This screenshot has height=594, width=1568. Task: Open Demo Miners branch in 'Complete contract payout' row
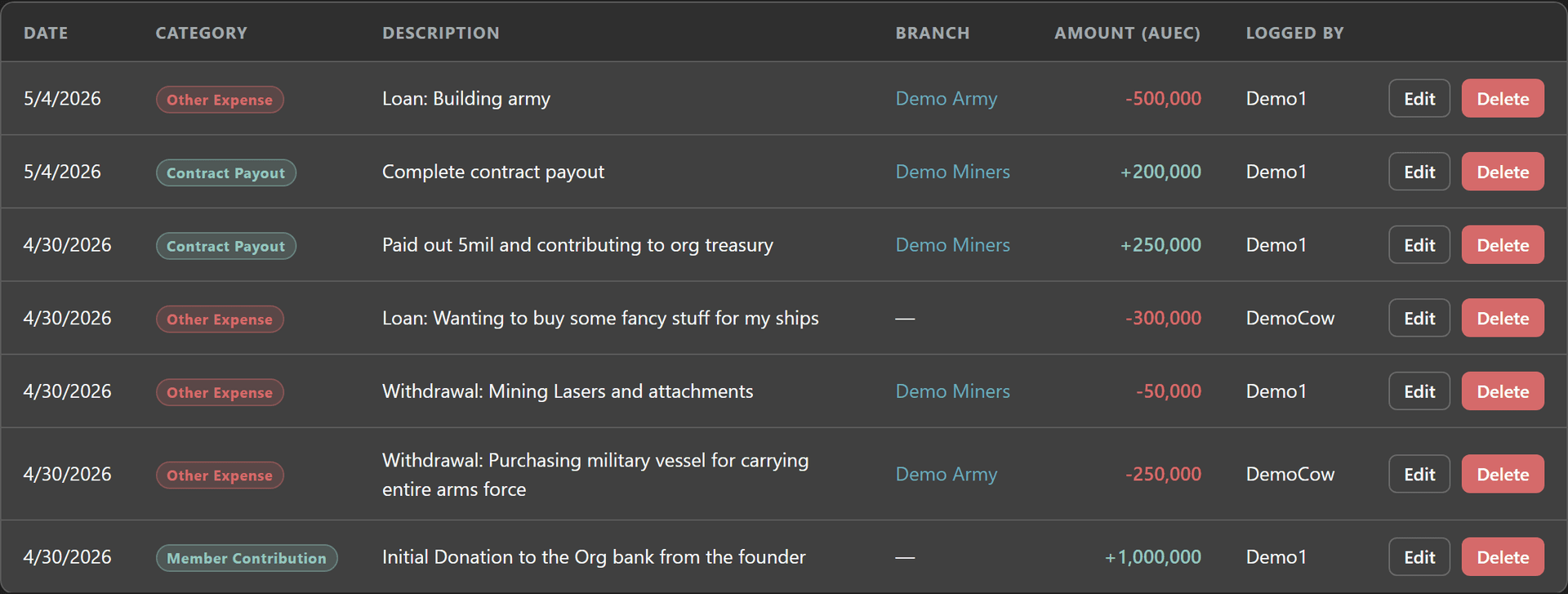[952, 172]
